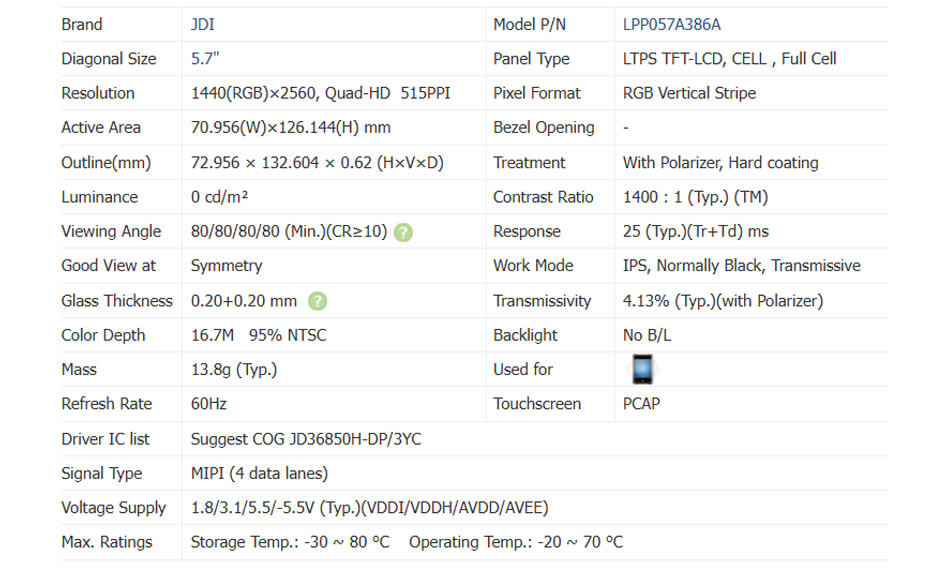Select the 13.8g mass value

click(x=233, y=370)
